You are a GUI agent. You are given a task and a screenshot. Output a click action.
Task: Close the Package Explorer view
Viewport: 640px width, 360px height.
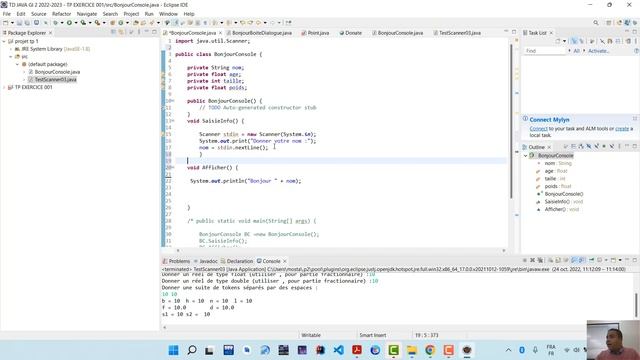click(51, 33)
